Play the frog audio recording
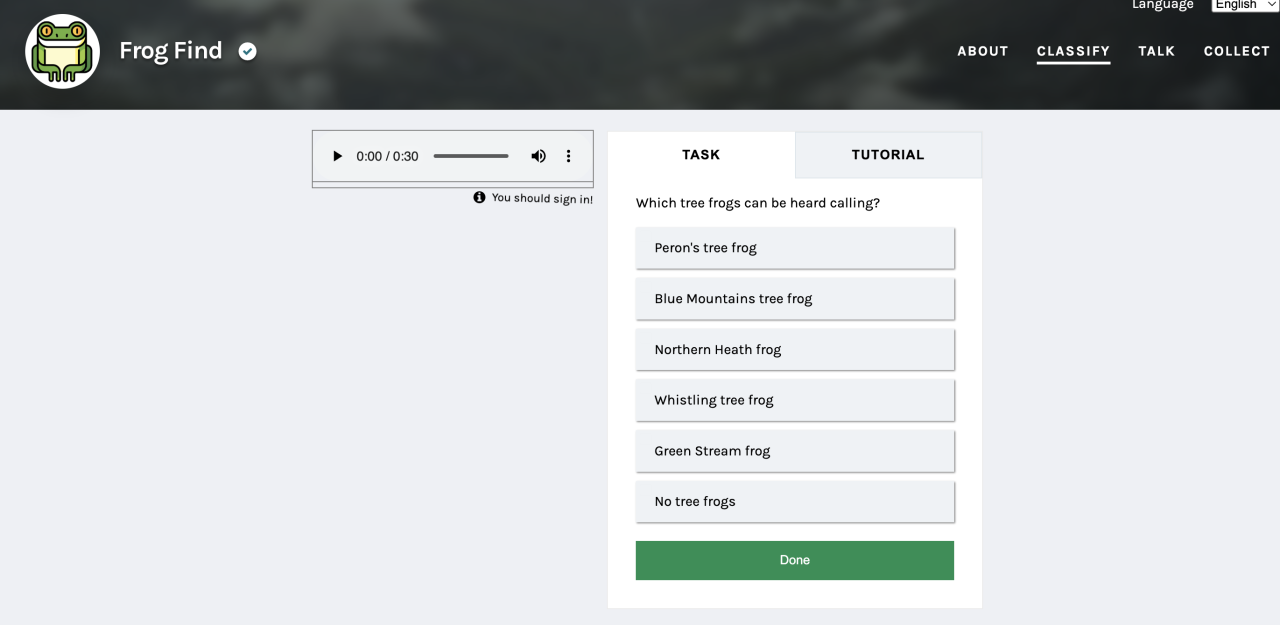Screen dimensions: 1280x625 click(337, 156)
